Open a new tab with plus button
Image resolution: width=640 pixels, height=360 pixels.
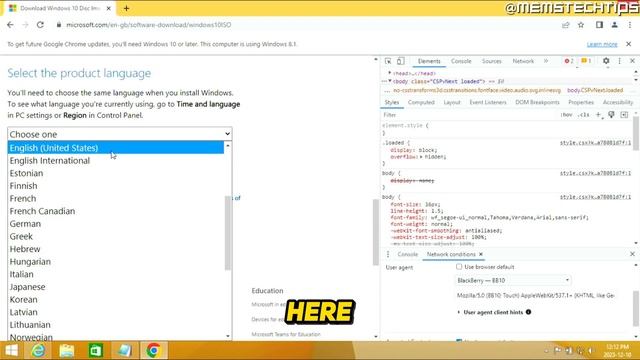coord(126,8)
